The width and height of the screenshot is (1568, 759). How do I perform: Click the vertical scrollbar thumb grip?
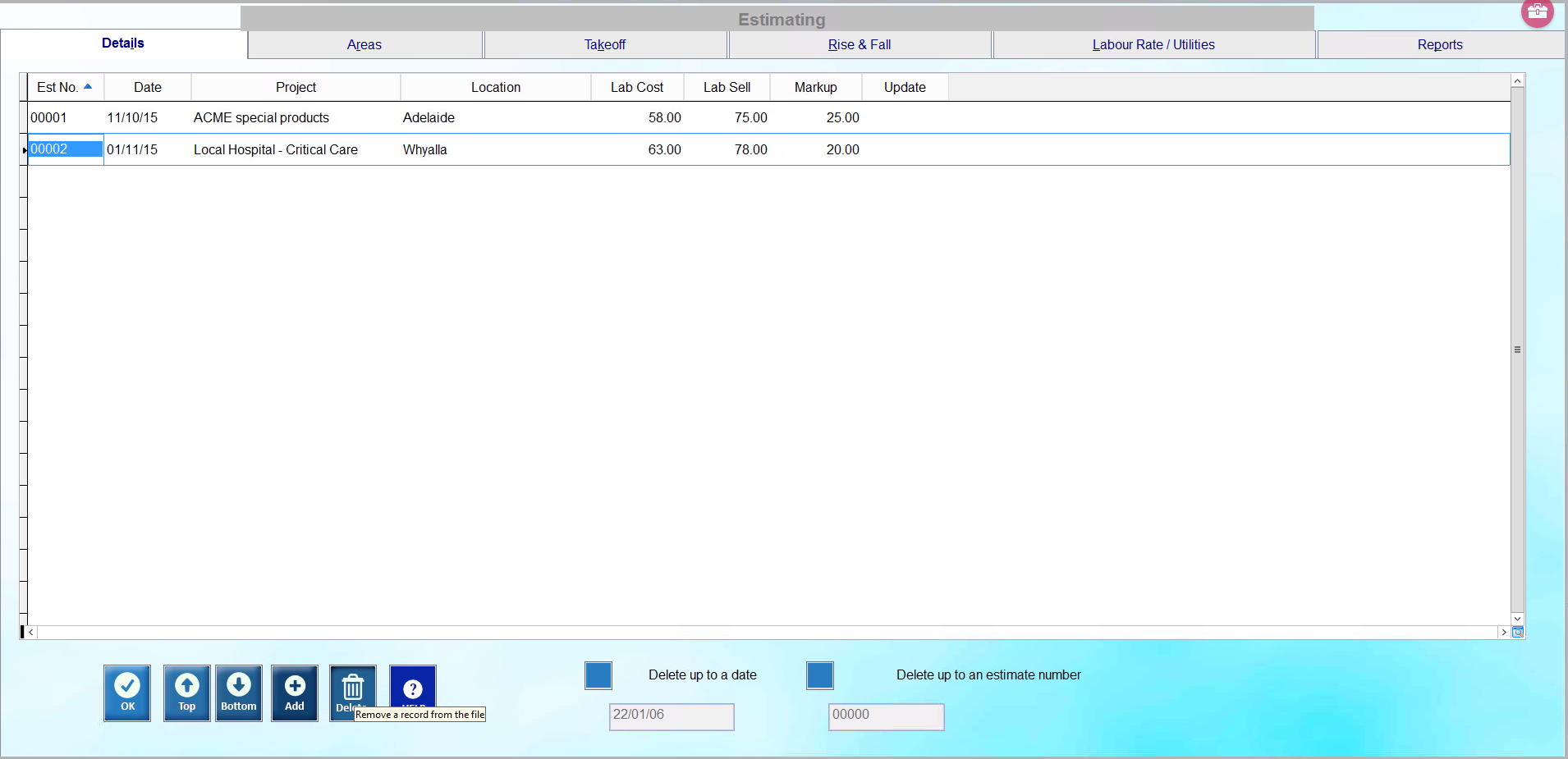(x=1518, y=350)
